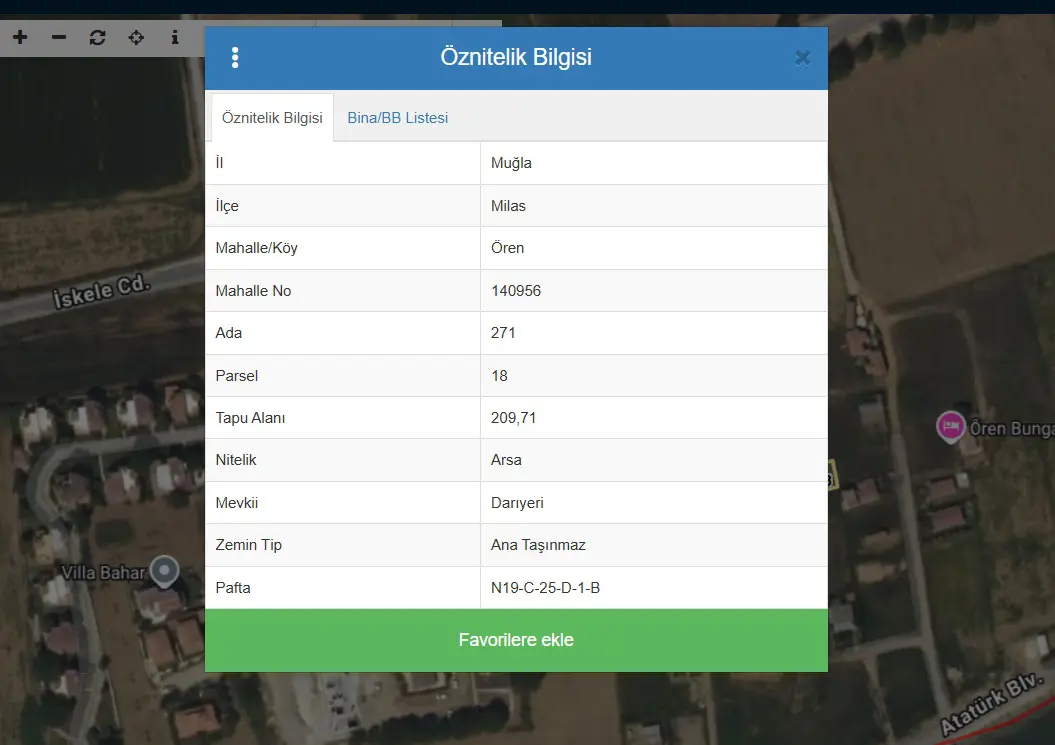Screen dimensions: 1055x745
Task: Click the Ada field label
Action: point(229,332)
